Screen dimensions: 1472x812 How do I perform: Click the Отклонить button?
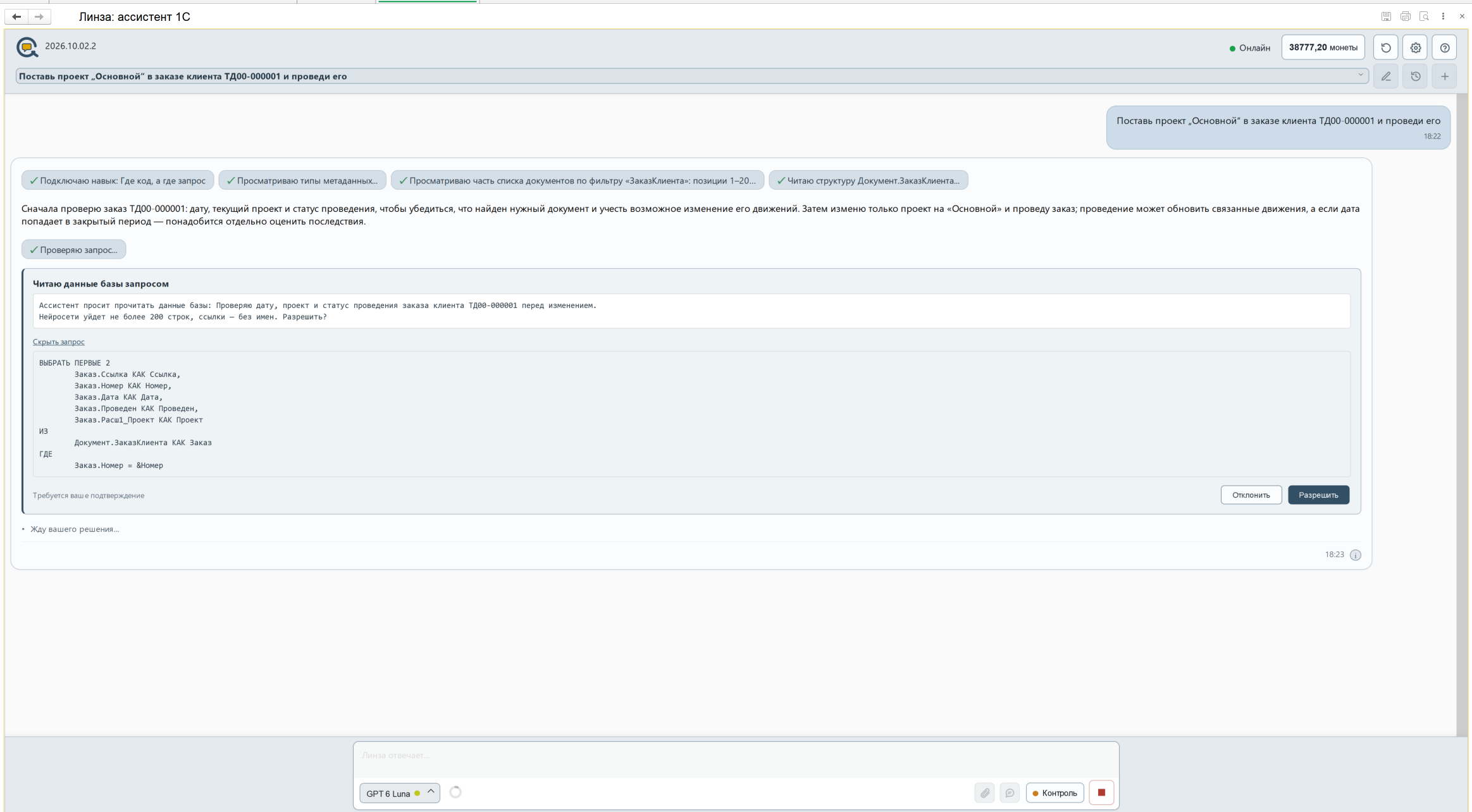tap(1251, 495)
